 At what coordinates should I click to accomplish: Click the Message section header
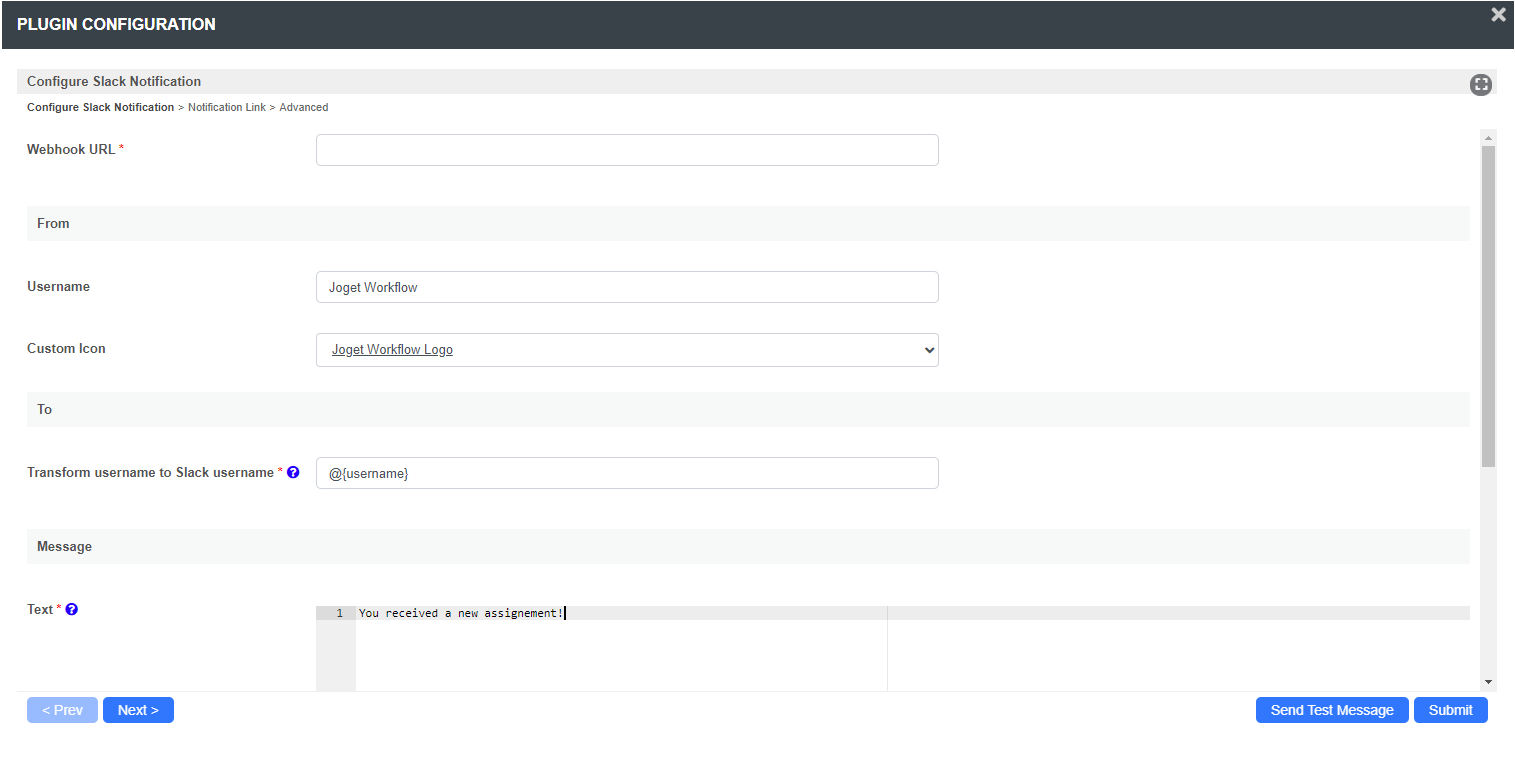point(748,546)
